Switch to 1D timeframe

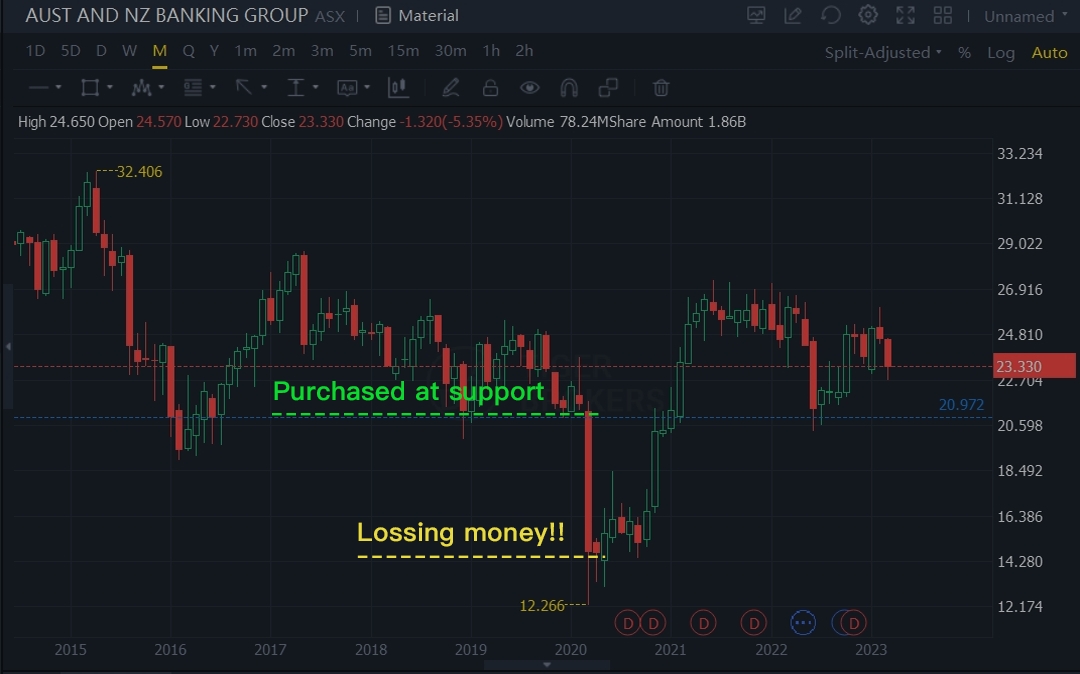click(x=35, y=51)
